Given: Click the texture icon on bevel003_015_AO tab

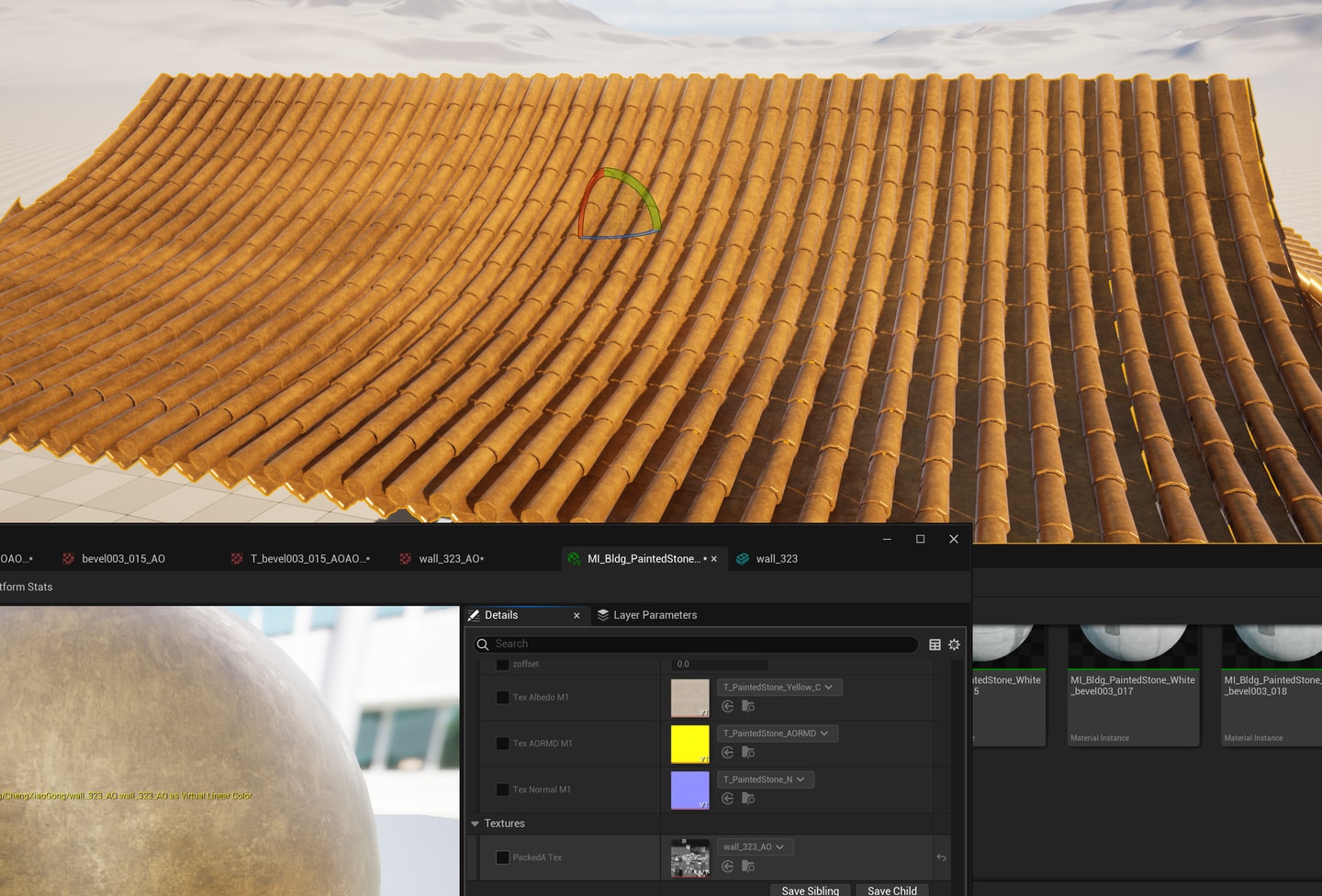Looking at the screenshot, I should (x=68, y=558).
